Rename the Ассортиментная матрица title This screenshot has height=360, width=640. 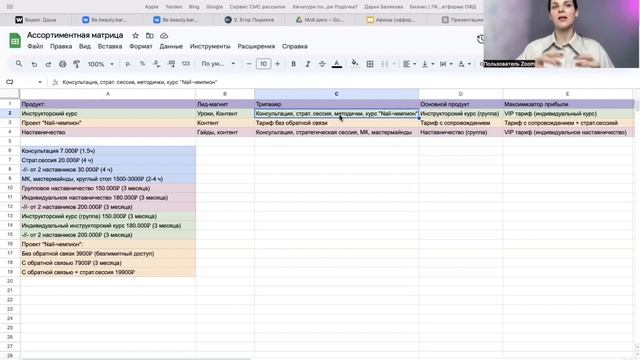[75, 35]
